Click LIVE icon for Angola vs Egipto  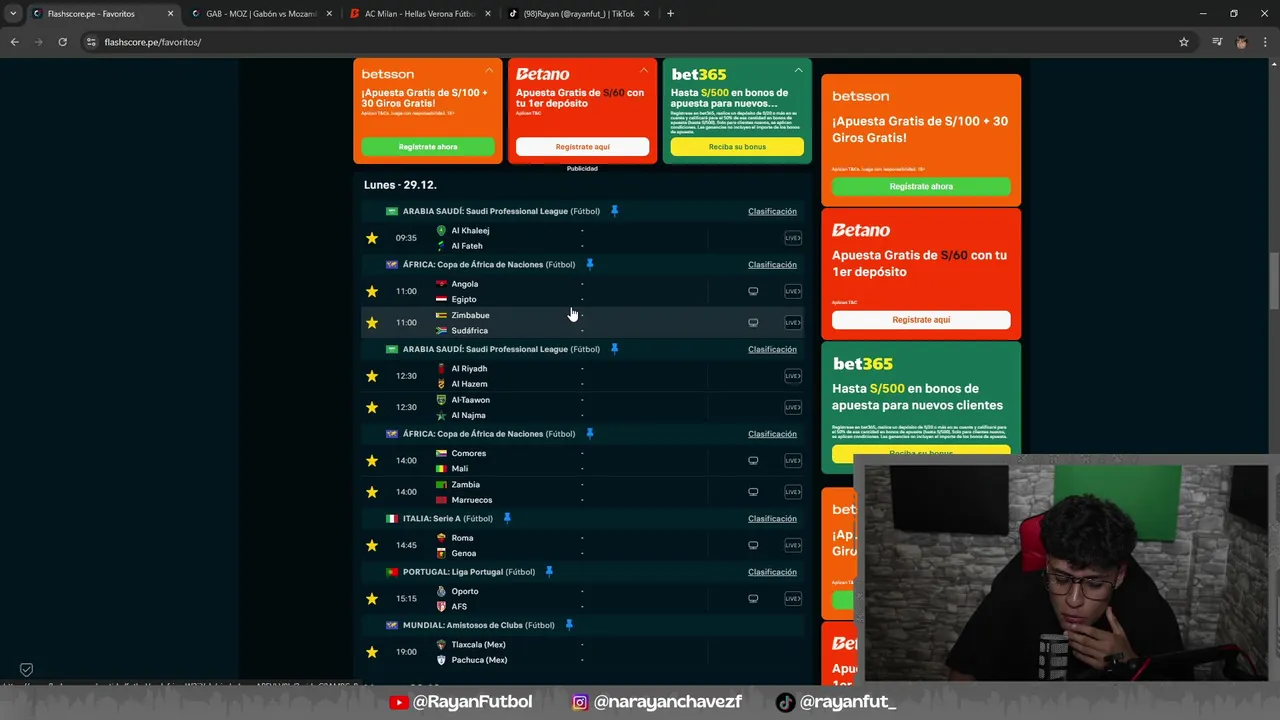coord(793,291)
